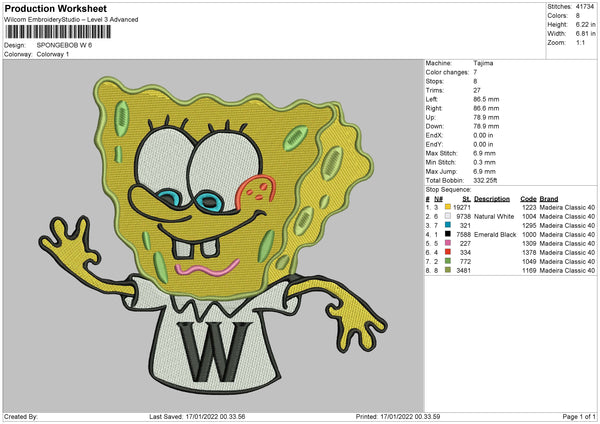Click thread code '1223'

tap(529, 207)
